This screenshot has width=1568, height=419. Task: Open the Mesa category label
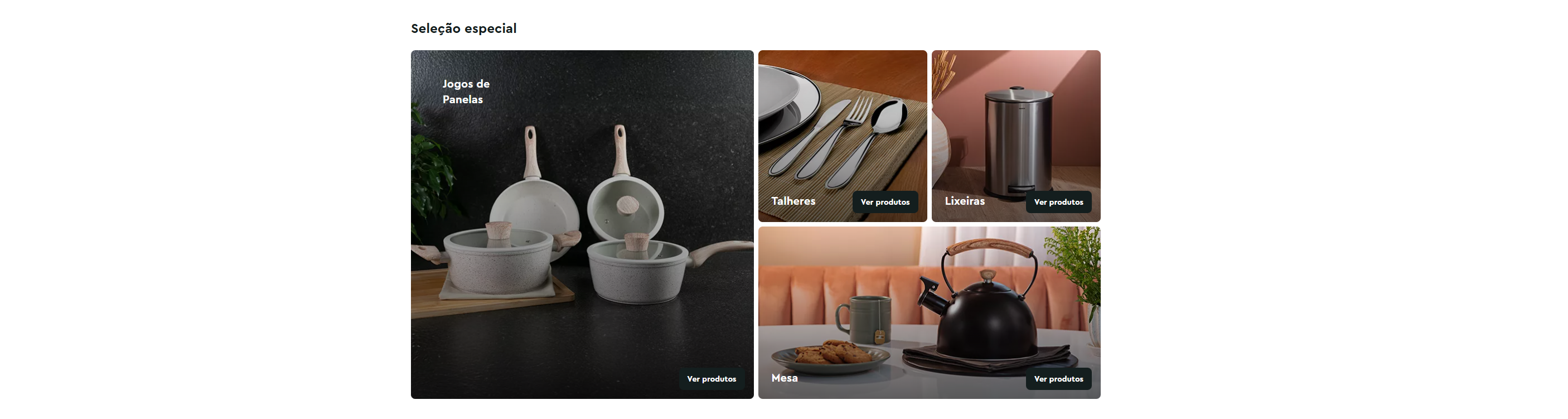785,378
